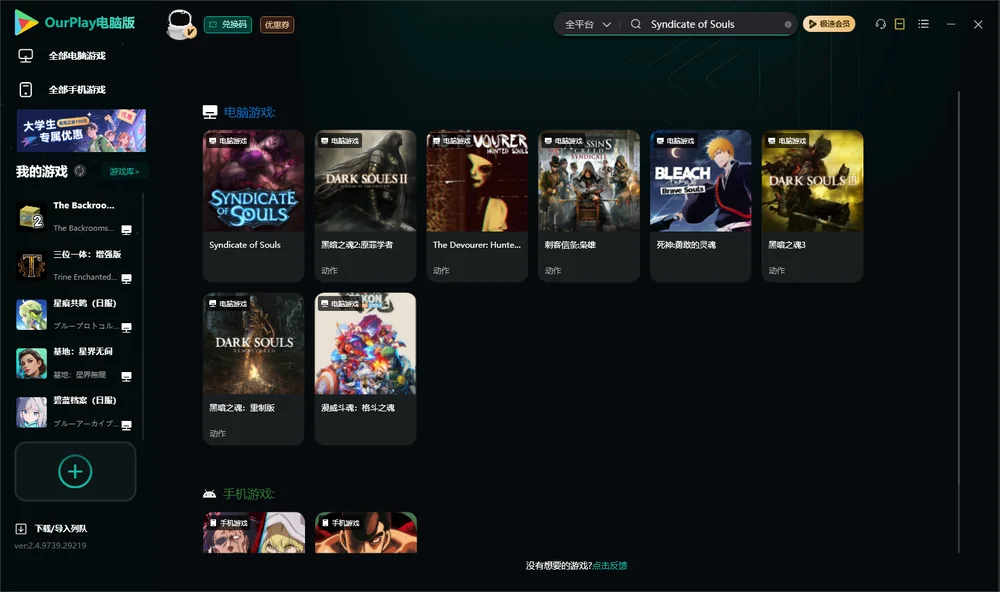The width and height of the screenshot is (1000, 592).
Task: Open the 黑暗之魂2:原罪学者 game card
Action: click(365, 205)
